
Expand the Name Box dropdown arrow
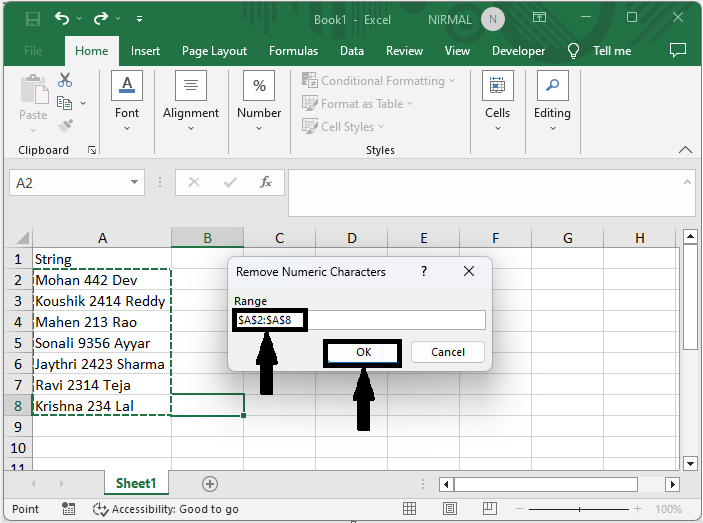point(135,183)
